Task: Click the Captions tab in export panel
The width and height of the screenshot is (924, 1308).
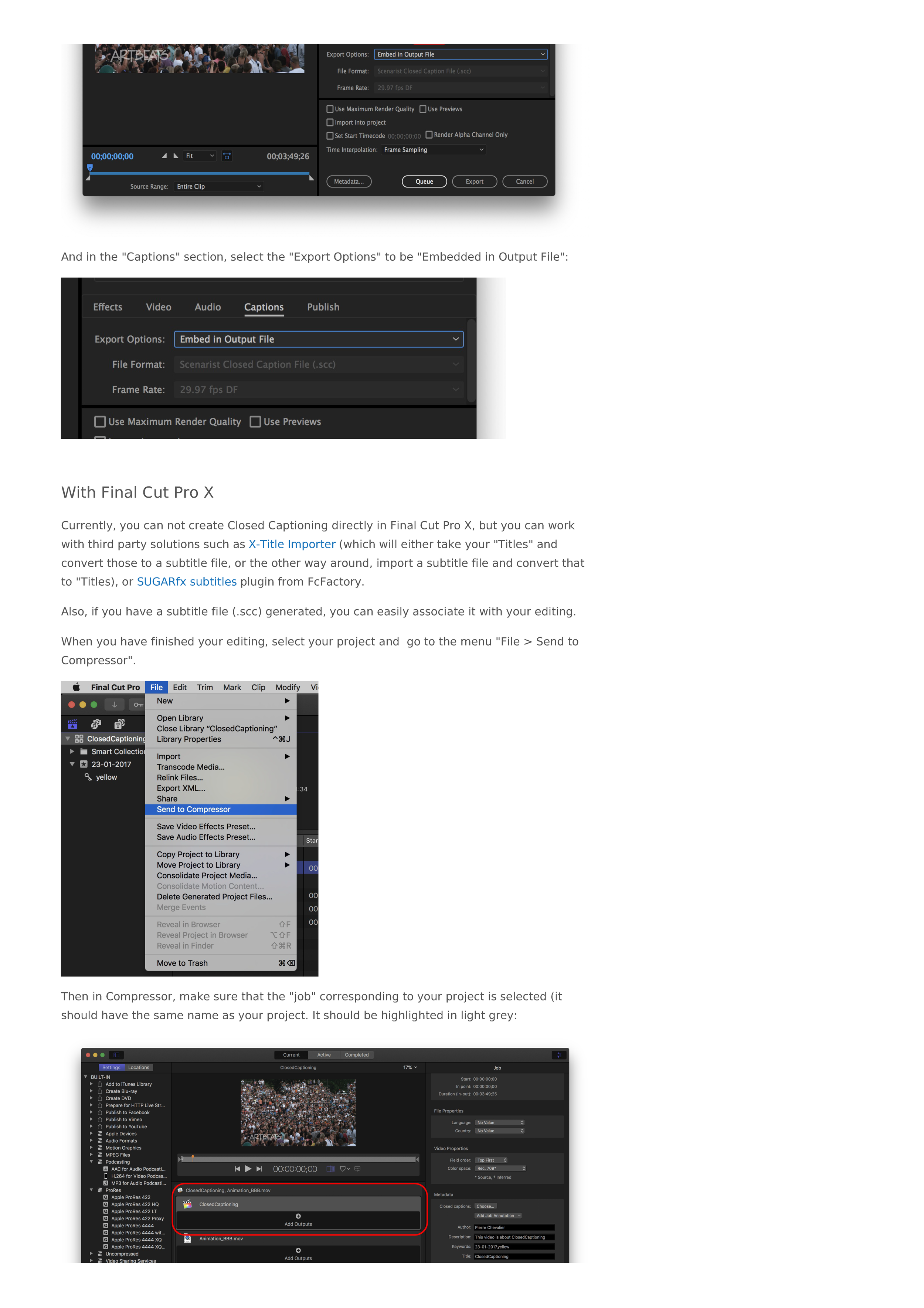Action: point(263,306)
